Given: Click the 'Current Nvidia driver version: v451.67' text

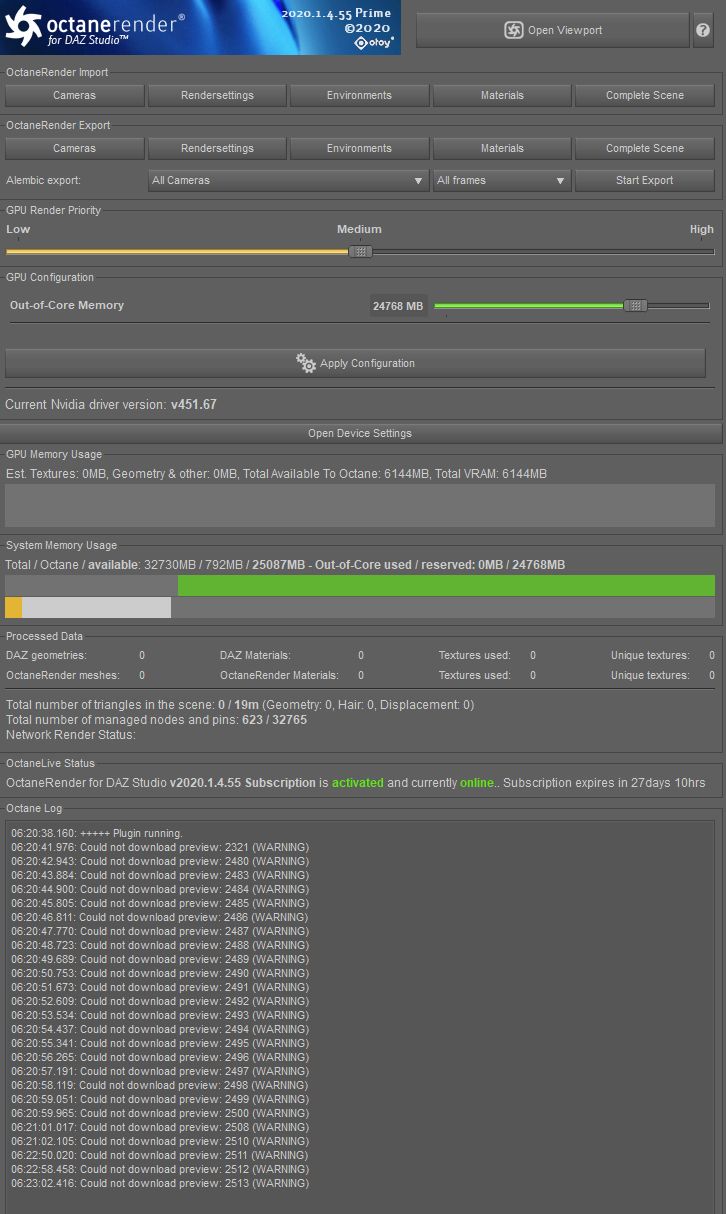Looking at the screenshot, I should (111, 405).
